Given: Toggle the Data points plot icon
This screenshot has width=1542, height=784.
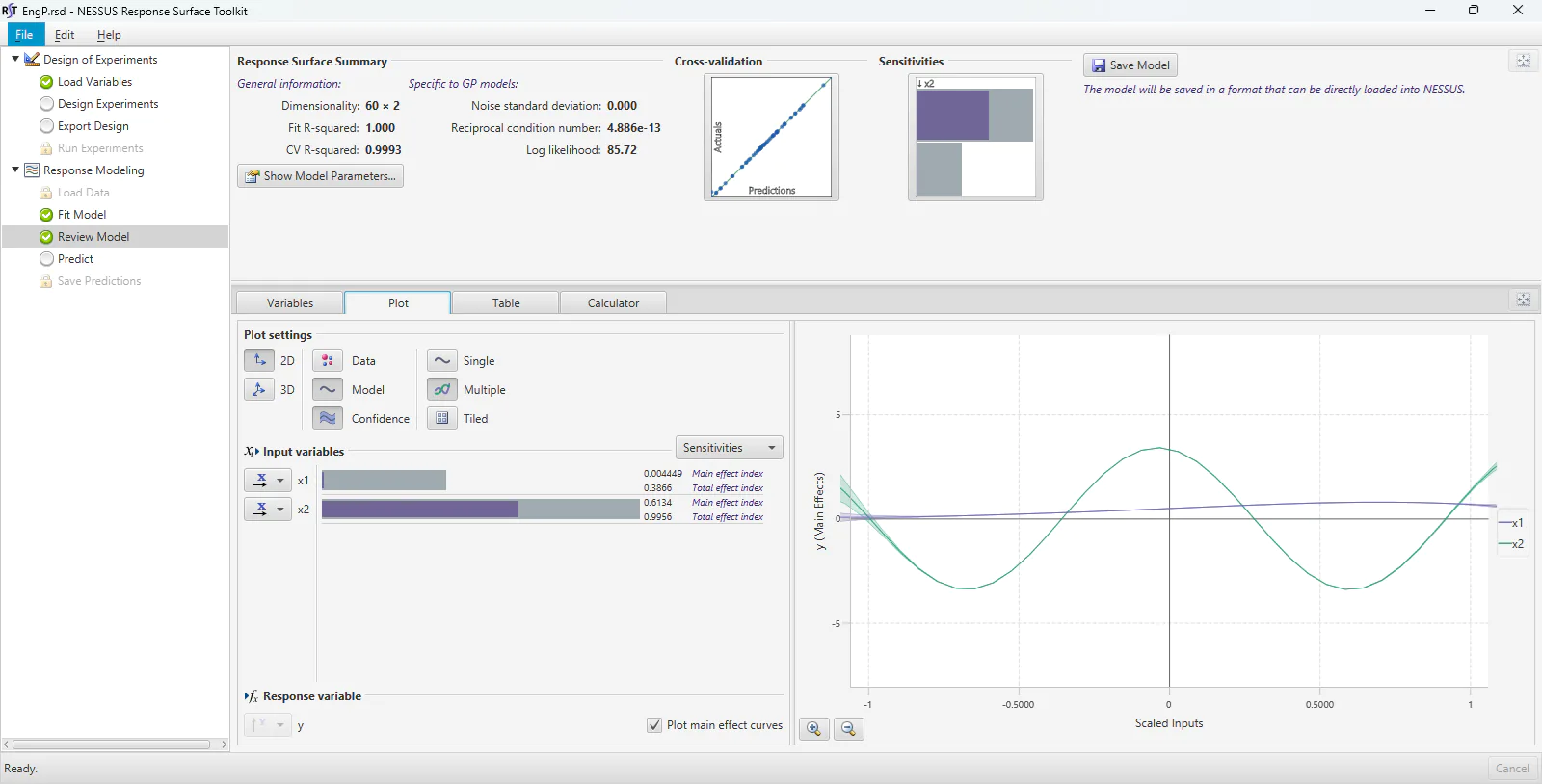Looking at the screenshot, I should [328, 360].
